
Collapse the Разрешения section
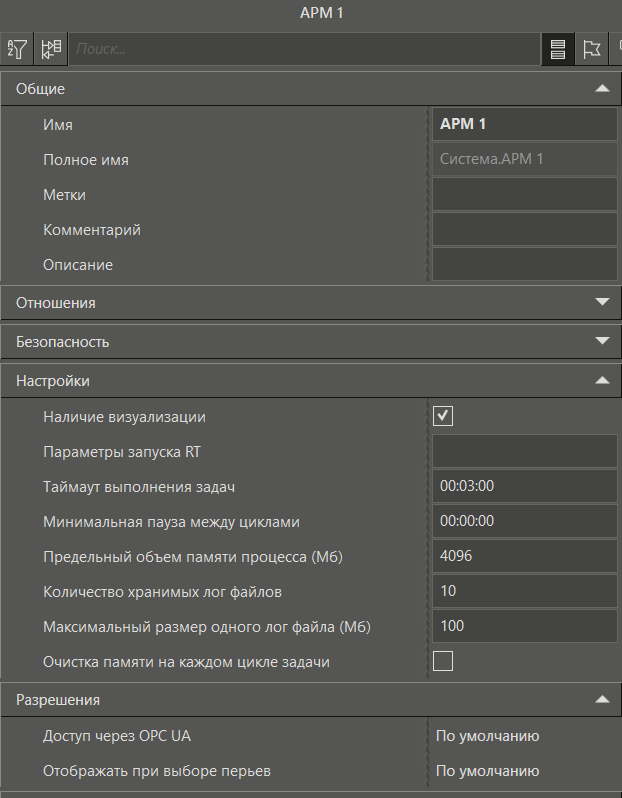(602, 699)
